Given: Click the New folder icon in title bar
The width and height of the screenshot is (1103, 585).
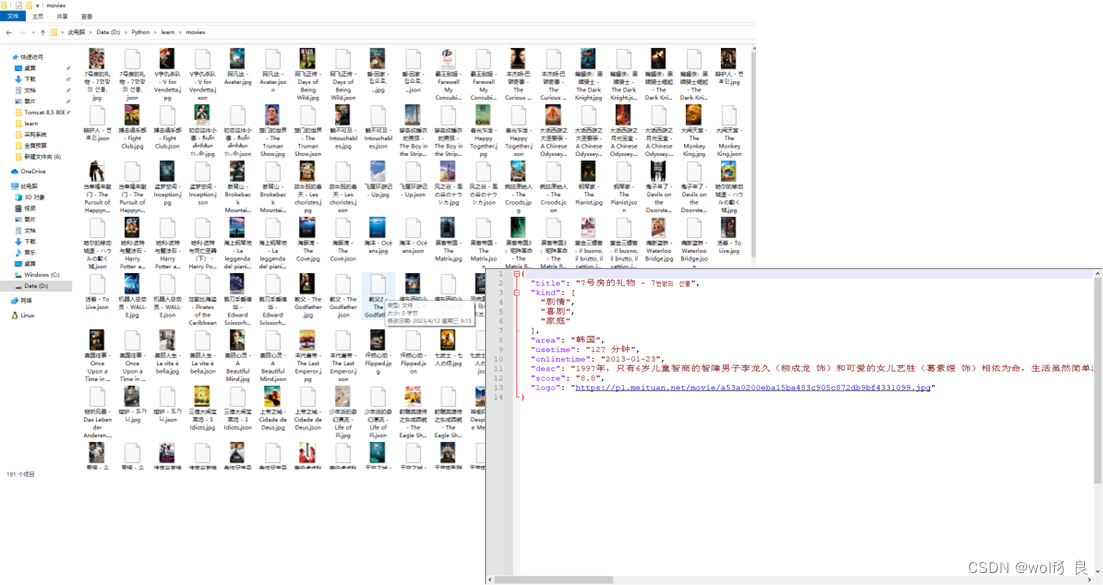Looking at the screenshot, I should click(28, 5).
